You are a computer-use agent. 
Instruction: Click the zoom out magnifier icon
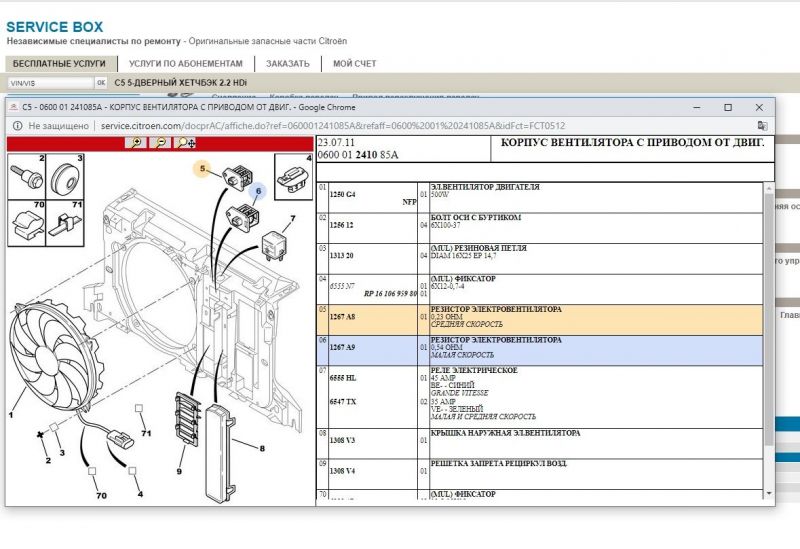[x=161, y=143]
